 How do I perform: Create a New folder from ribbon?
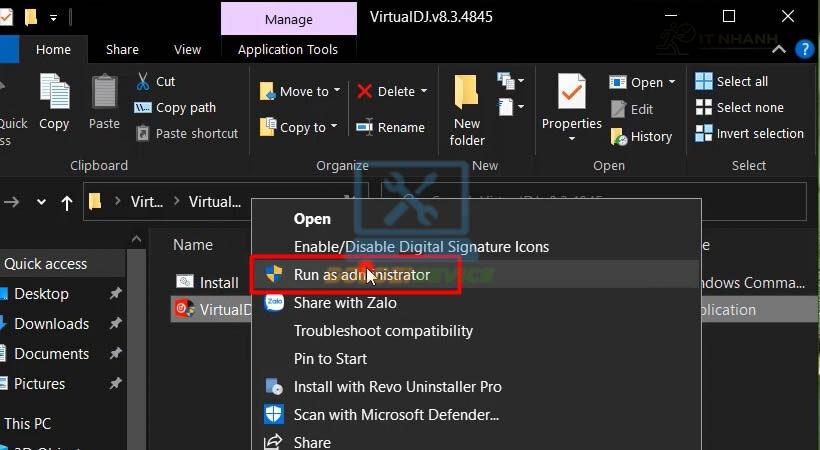pos(466,105)
